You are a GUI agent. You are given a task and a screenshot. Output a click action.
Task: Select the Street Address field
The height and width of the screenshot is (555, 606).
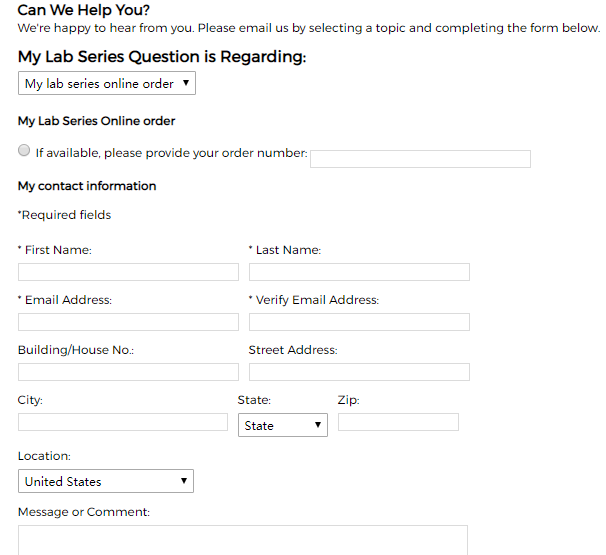tap(359, 372)
